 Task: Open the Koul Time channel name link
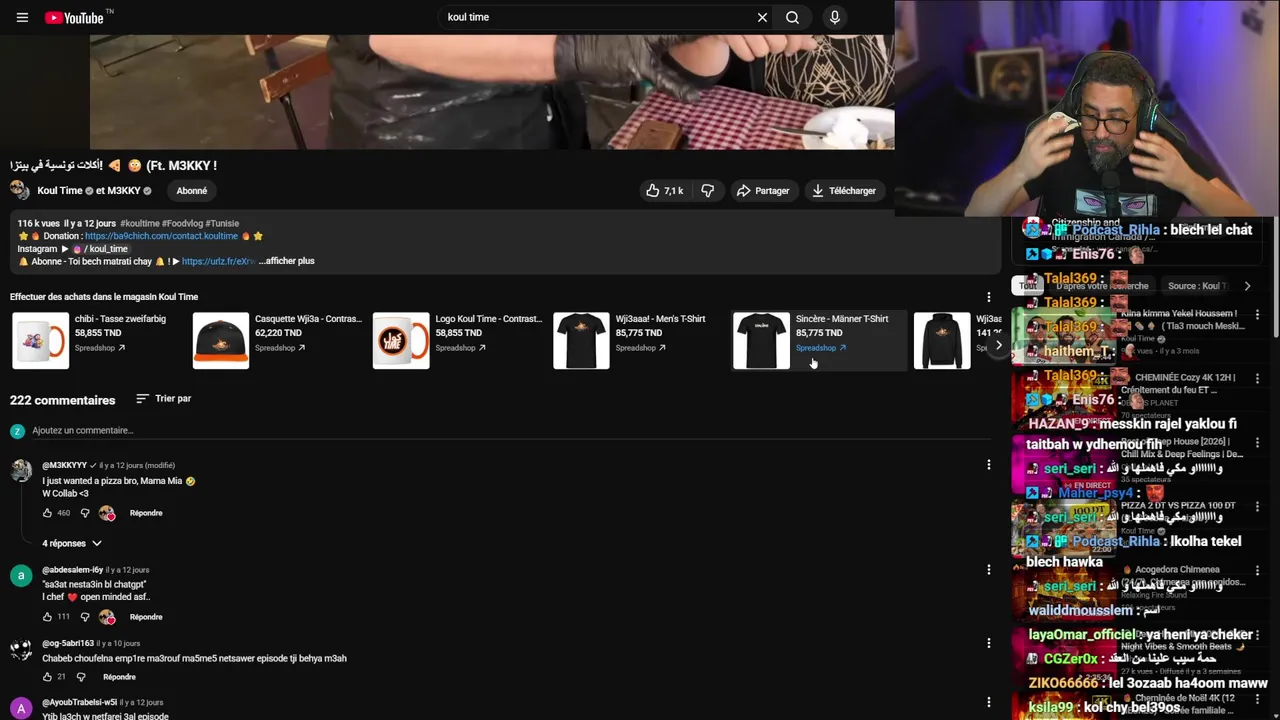(60, 190)
